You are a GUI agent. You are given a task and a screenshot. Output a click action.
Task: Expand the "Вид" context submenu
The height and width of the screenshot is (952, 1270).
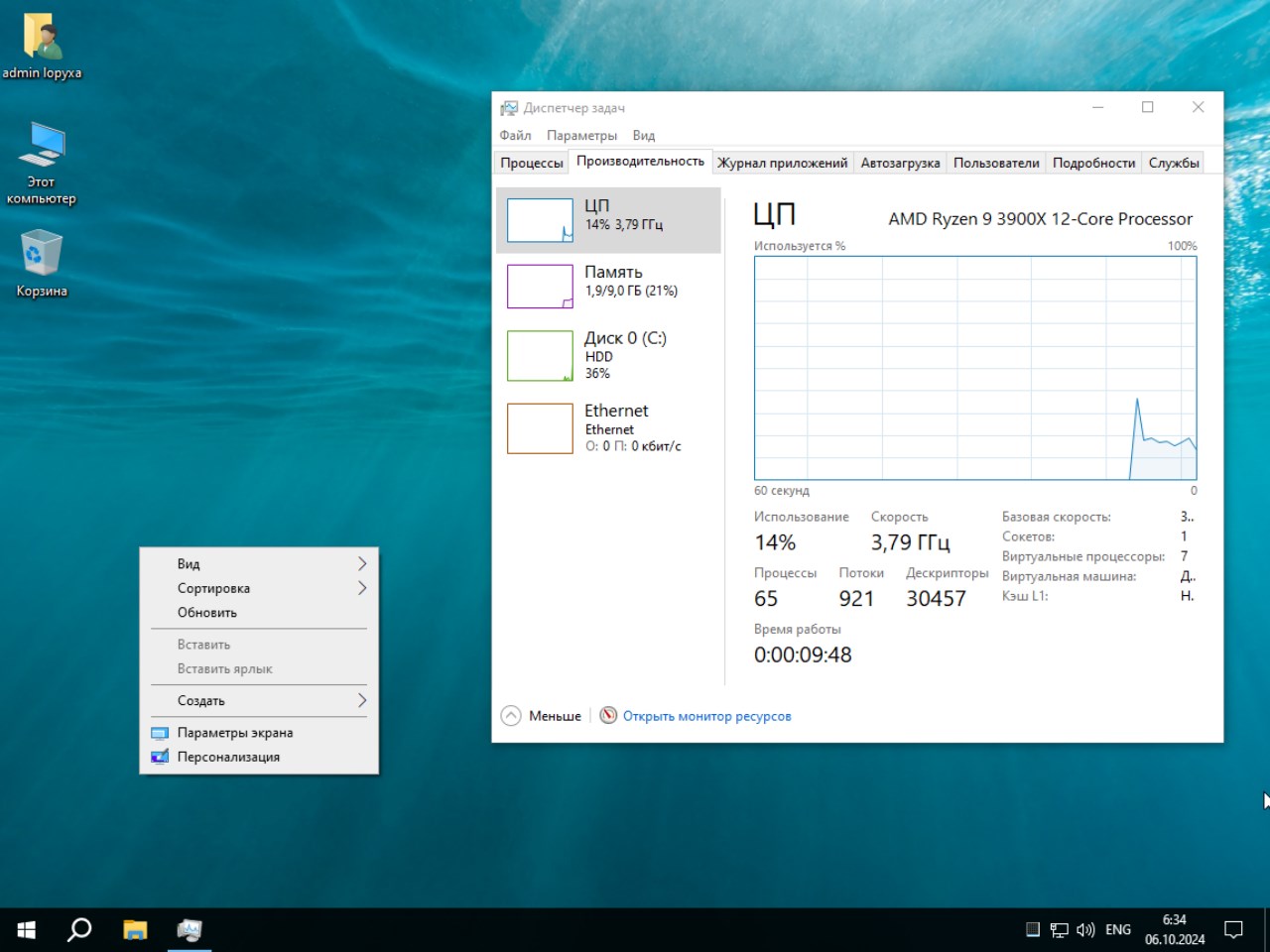coord(258,563)
